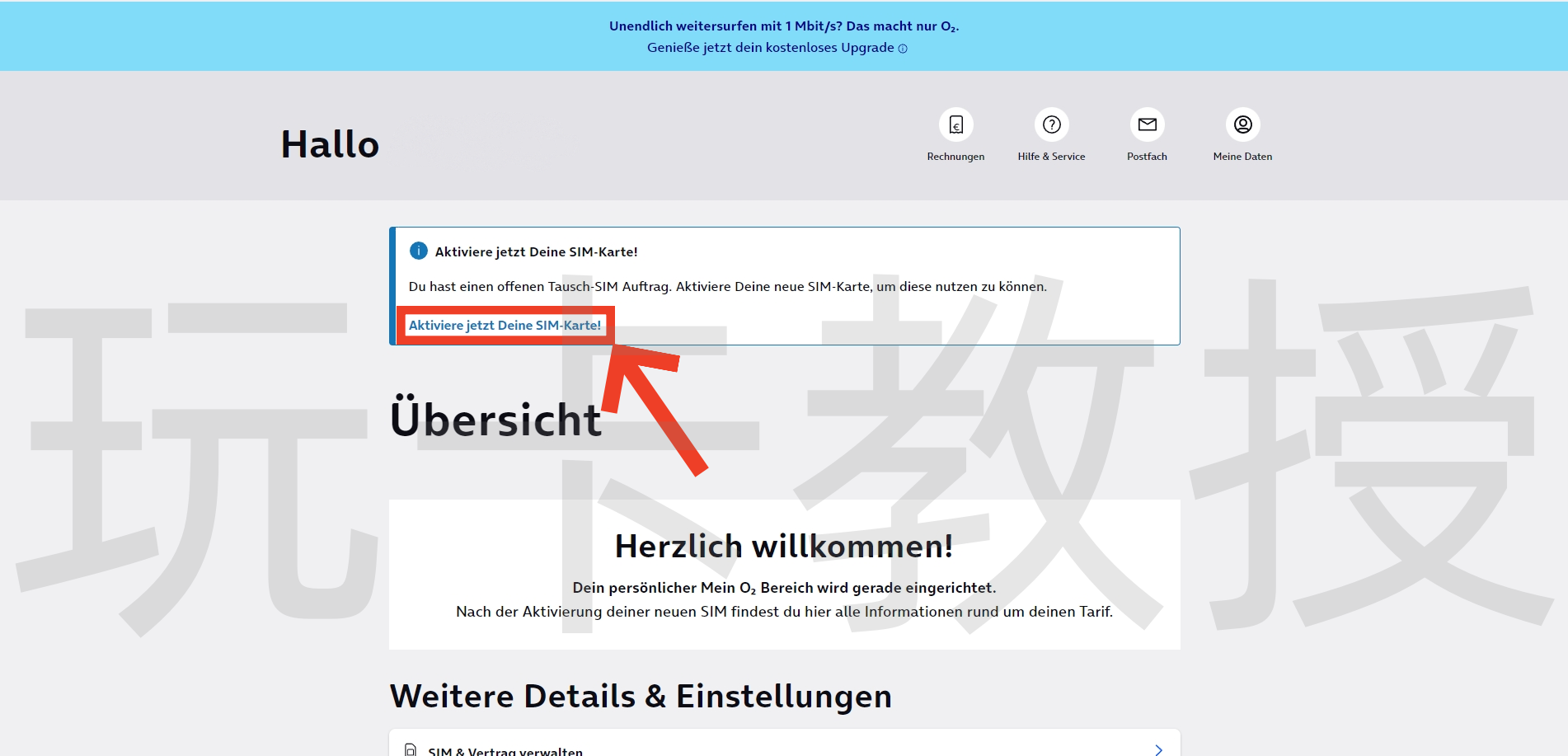Click the 'Herzlich willkommen!' card heading
The image size is (1568, 756).
point(784,546)
